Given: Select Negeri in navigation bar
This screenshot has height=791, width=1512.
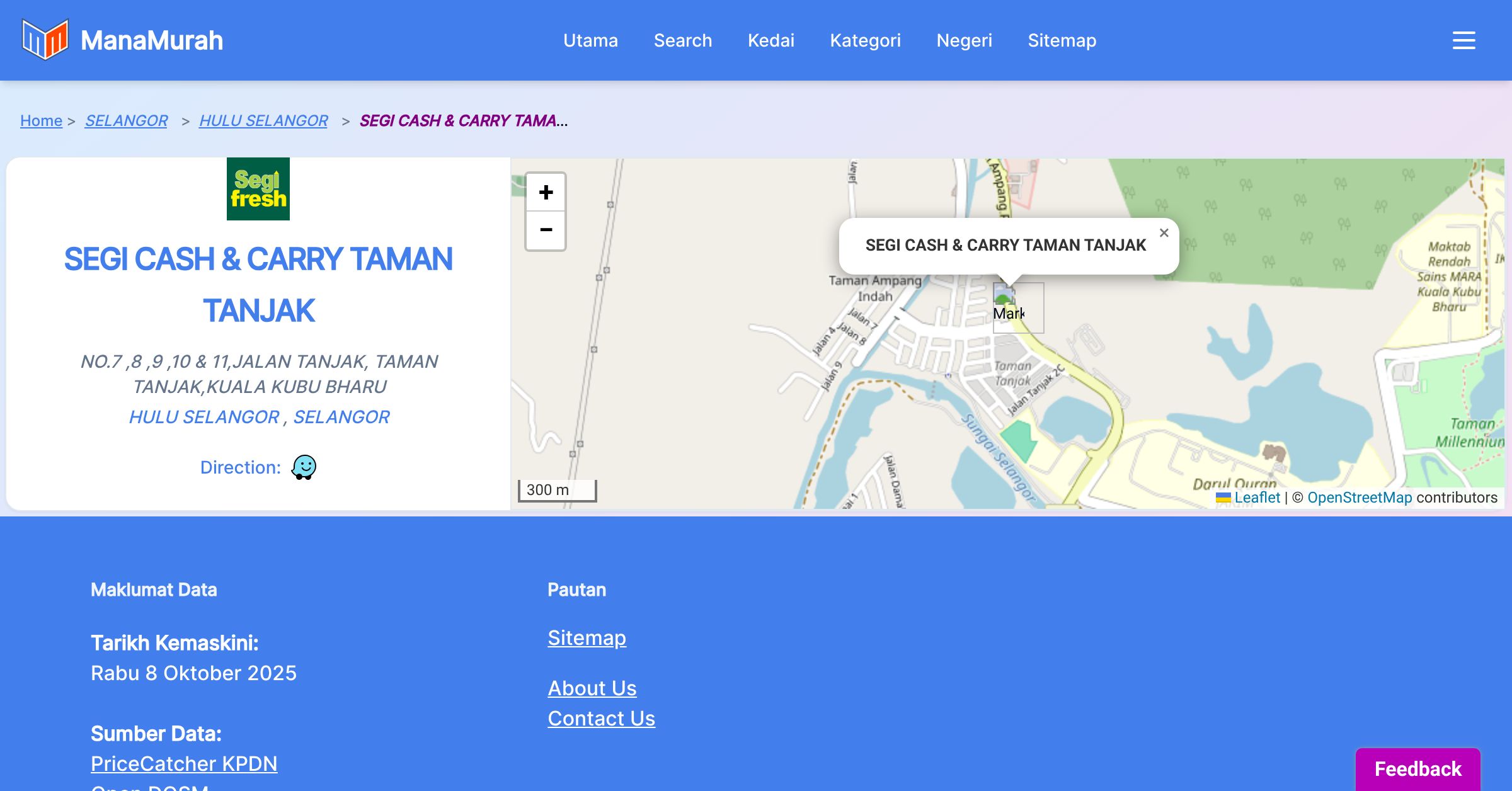Looking at the screenshot, I should click(x=964, y=40).
